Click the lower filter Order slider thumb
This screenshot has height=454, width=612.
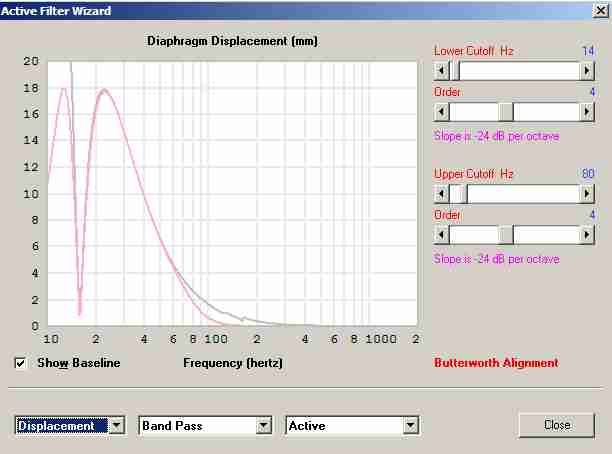pyautogui.click(x=506, y=112)
